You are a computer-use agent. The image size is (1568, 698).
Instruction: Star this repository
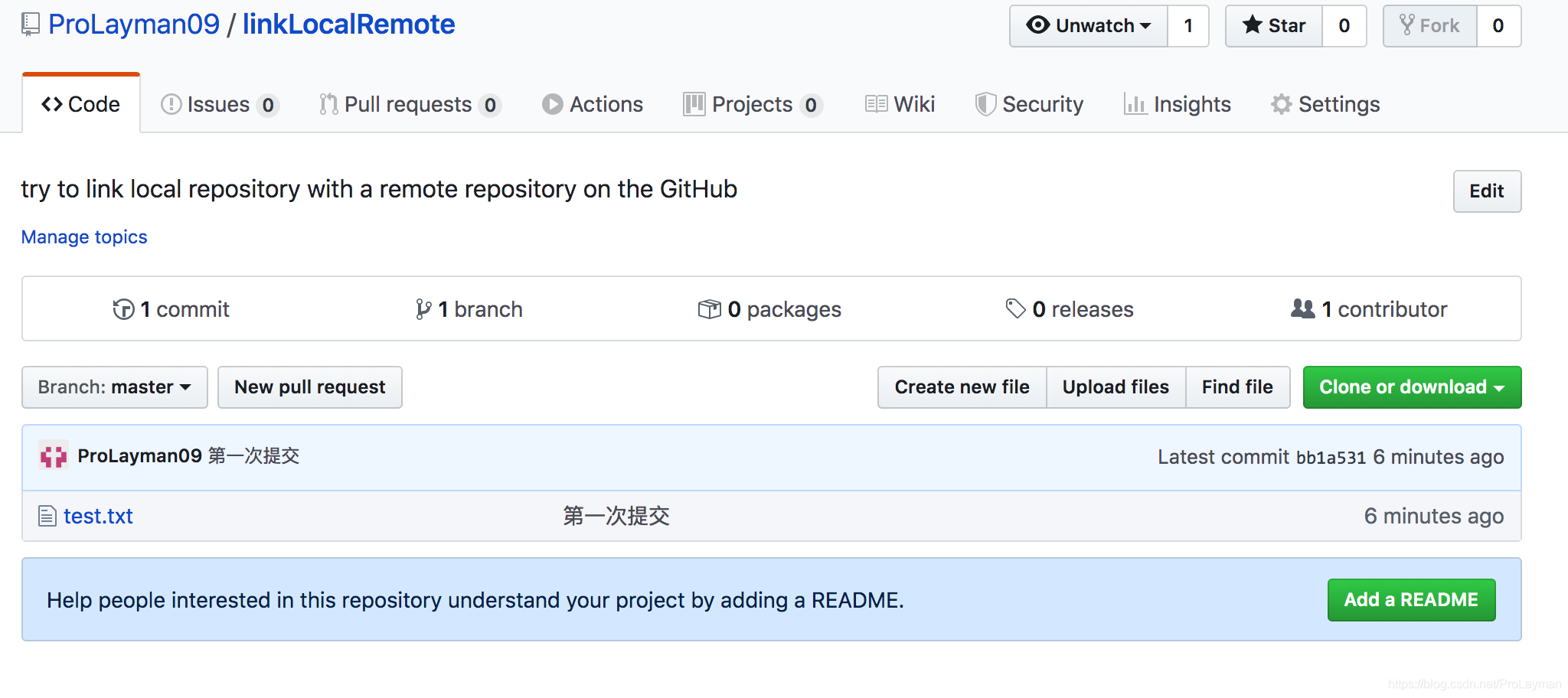click(1274, 26)
